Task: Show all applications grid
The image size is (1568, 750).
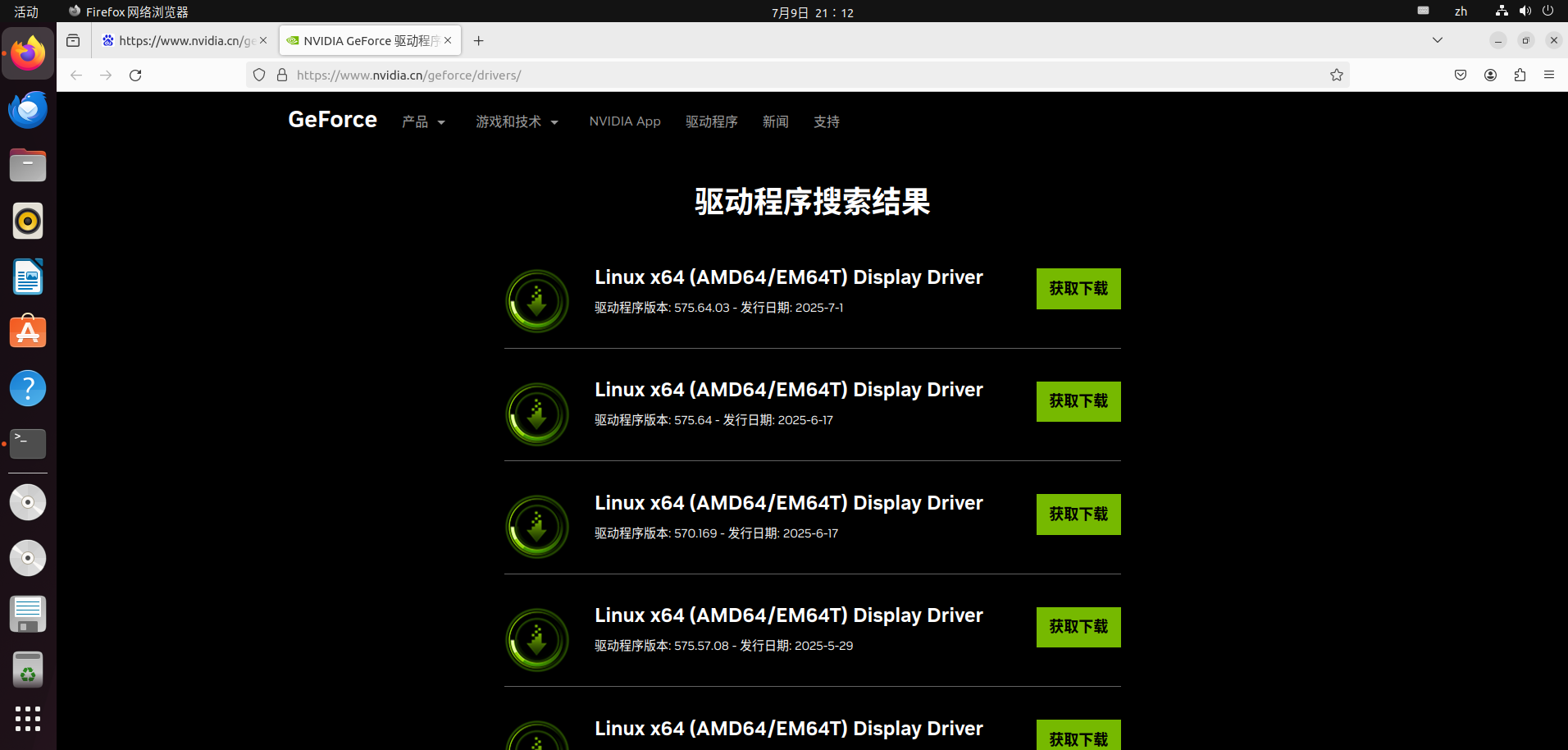Action: click(28, 719)
